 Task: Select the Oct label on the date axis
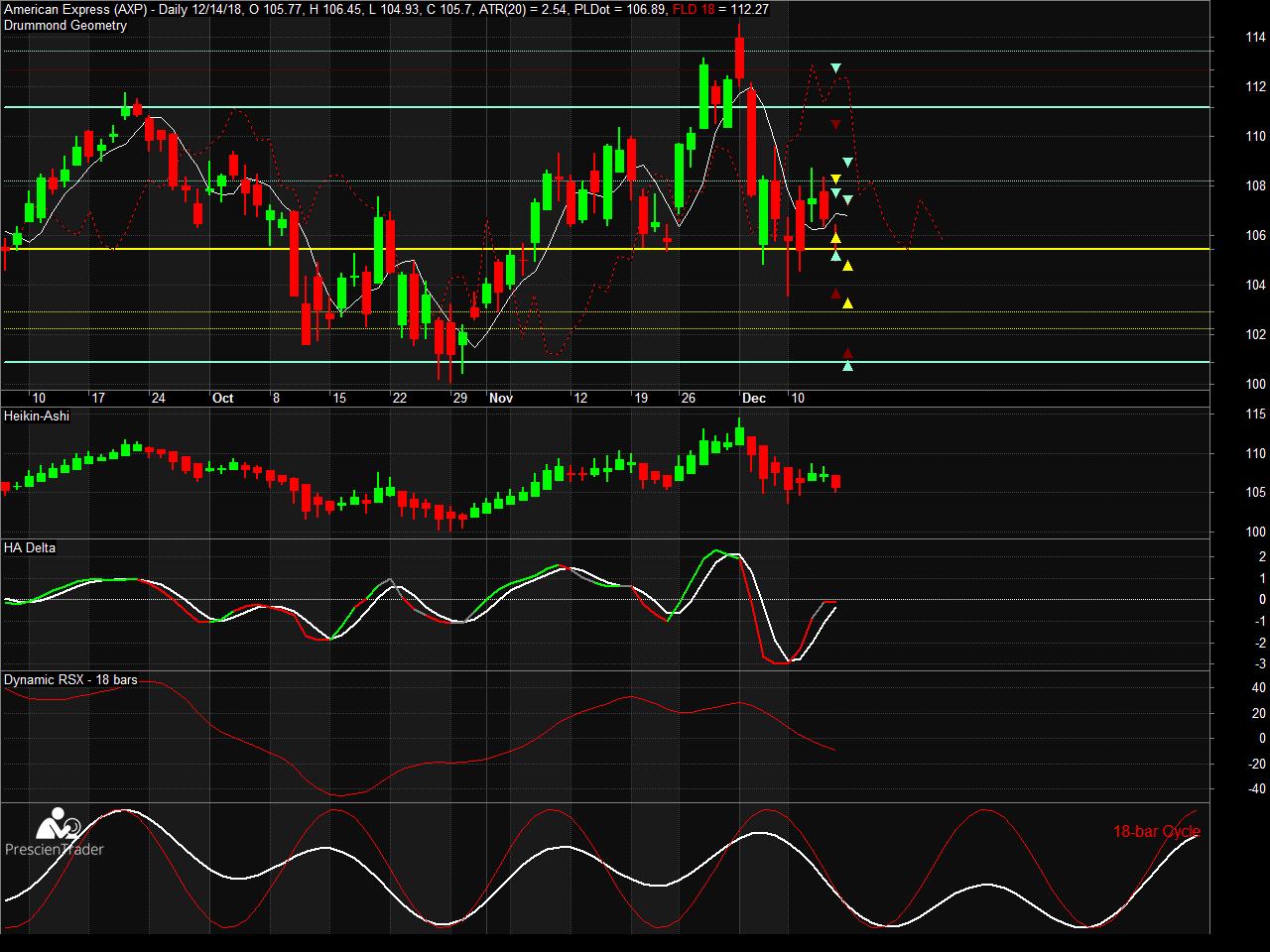coord(223,398)
